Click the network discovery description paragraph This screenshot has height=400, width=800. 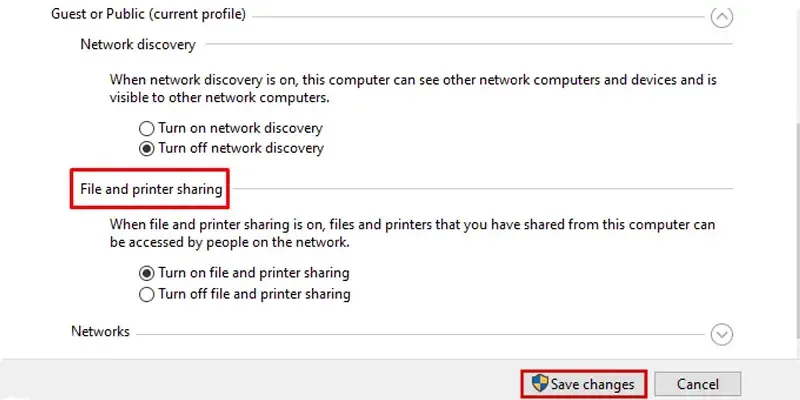pos(413,88)
